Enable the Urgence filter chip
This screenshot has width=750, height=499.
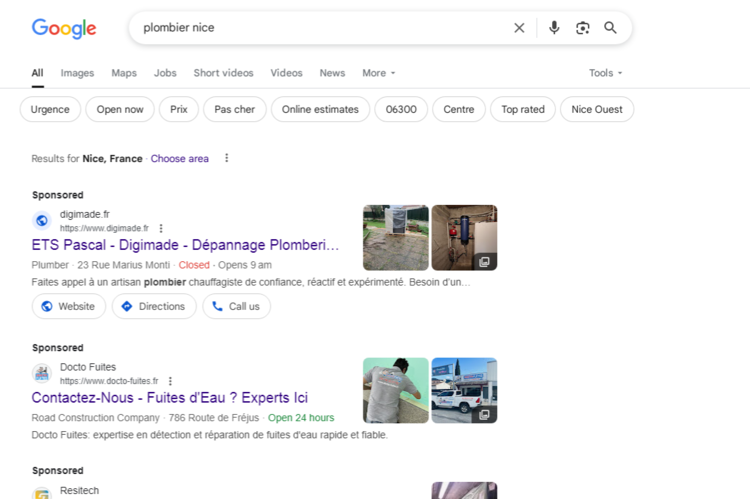pyautogui.click(x=50, y=109)
